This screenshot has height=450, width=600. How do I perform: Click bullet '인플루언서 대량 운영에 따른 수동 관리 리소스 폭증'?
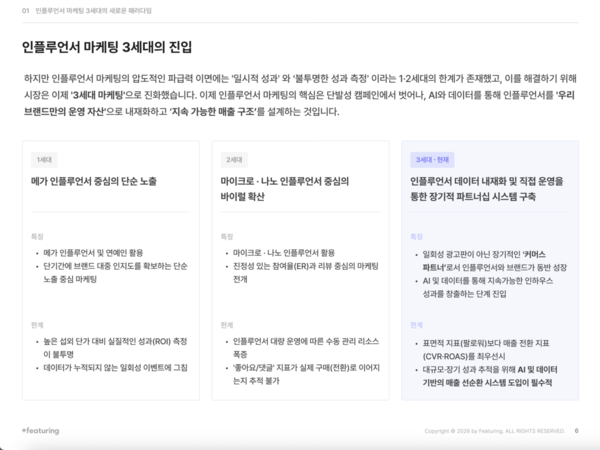click(306, 347)
